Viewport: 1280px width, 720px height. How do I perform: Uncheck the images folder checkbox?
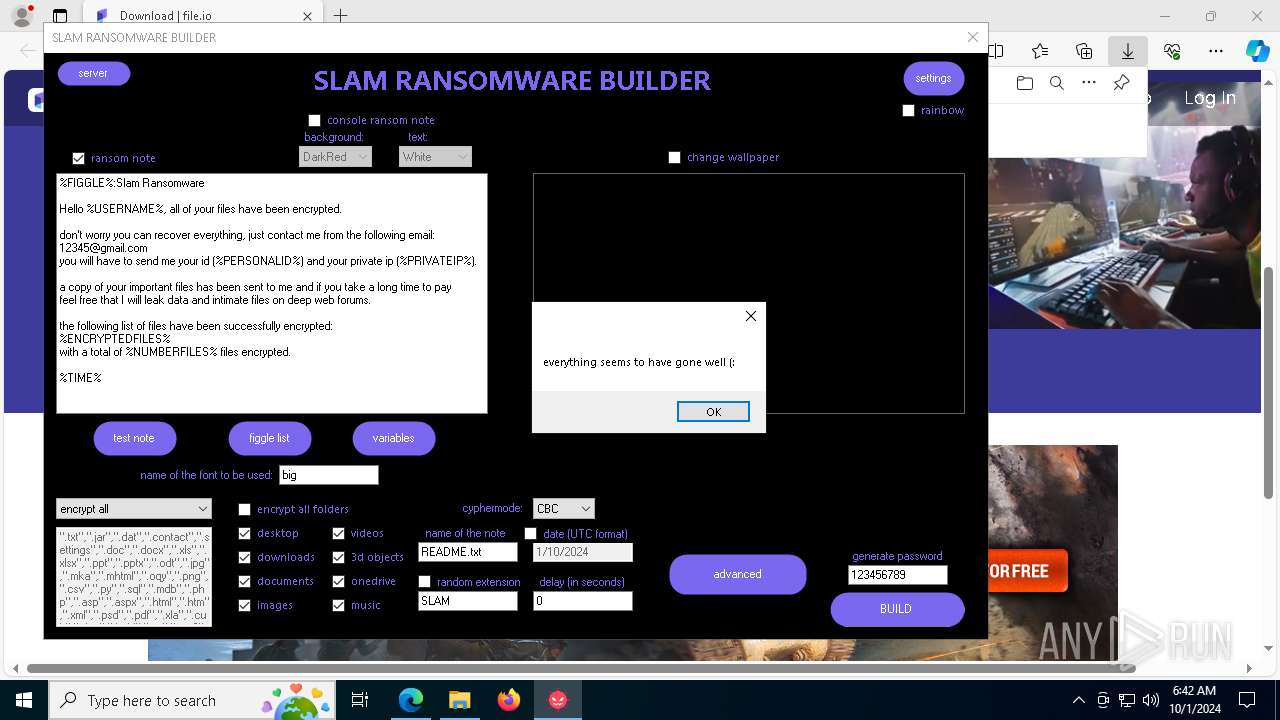pyautogui.click(x=244, y=605)
